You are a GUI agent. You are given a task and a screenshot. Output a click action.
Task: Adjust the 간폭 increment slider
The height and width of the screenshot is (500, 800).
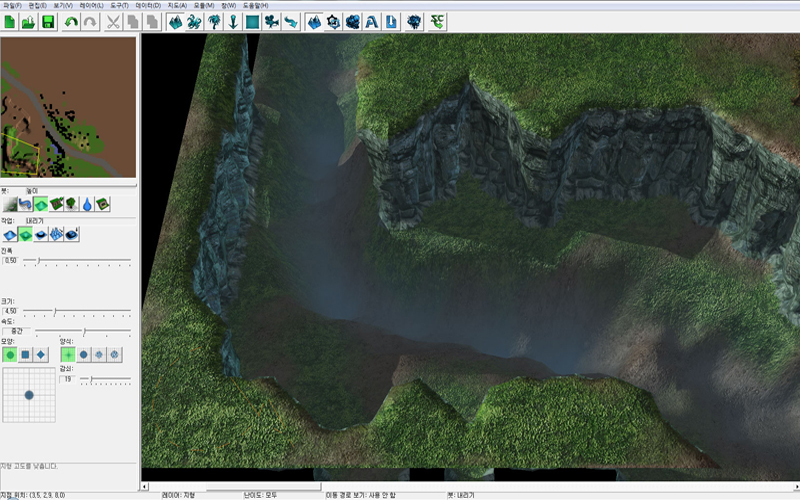pos(77,261)
